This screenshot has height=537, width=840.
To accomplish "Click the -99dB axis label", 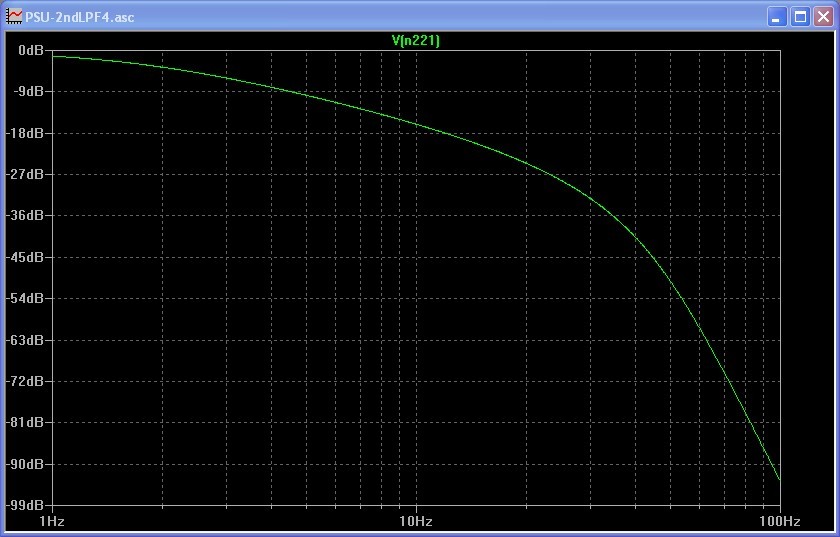I will (x=25, y=505).
